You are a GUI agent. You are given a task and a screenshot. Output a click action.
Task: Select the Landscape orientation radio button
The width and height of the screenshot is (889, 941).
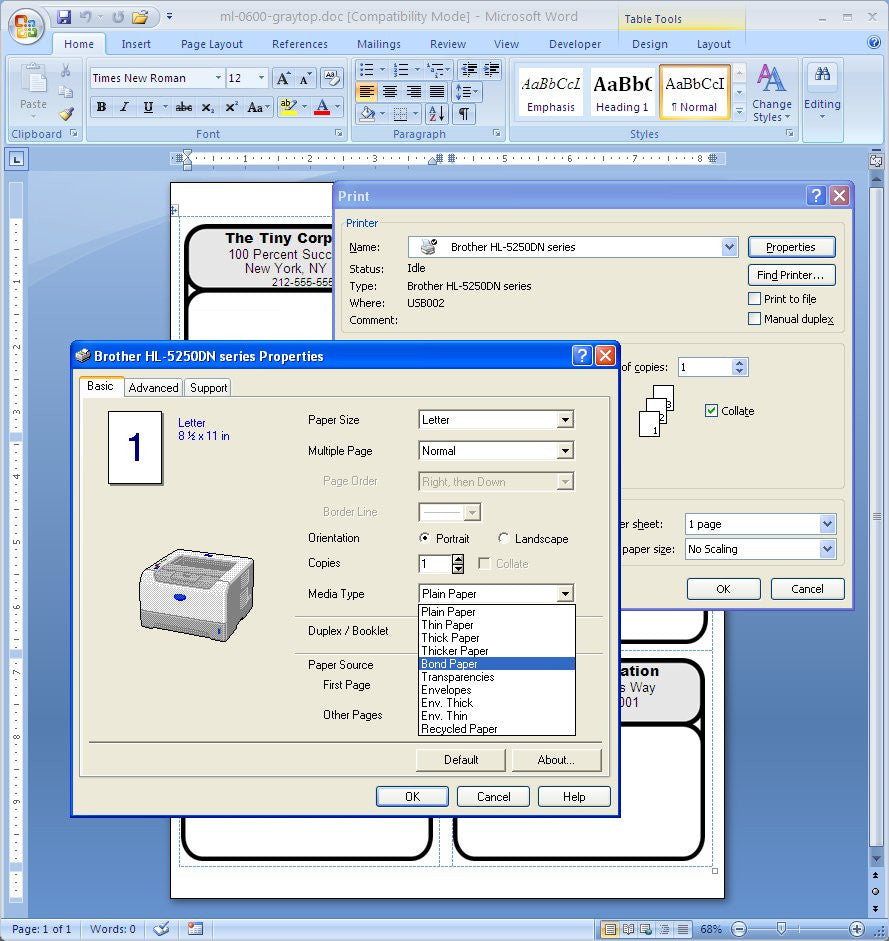pyautogui.click(x=503, y=539)
